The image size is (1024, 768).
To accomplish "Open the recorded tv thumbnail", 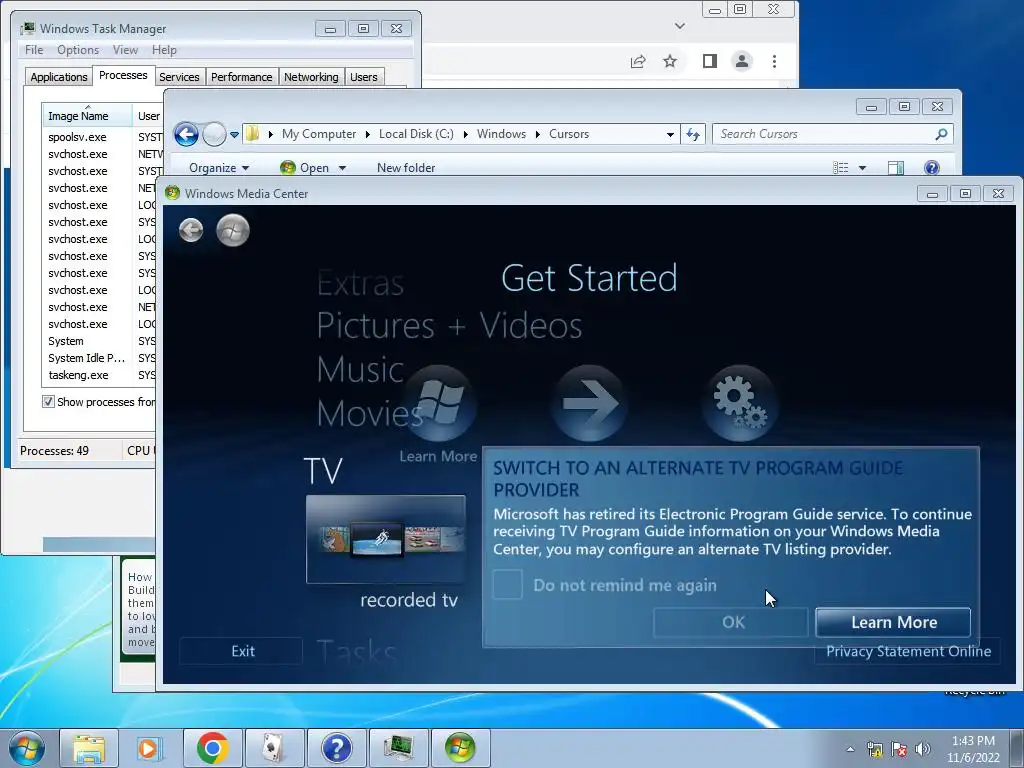I will click(x=386, y=539).
